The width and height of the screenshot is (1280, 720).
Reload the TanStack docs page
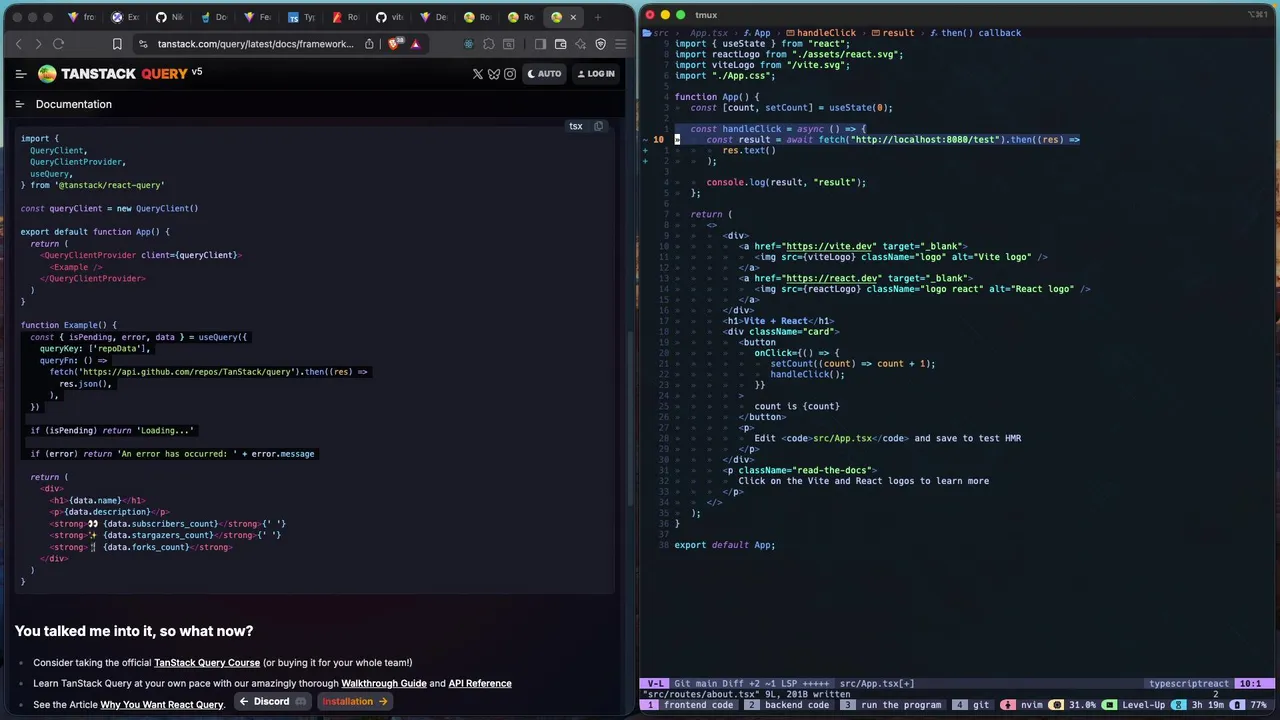coord(58,44)
